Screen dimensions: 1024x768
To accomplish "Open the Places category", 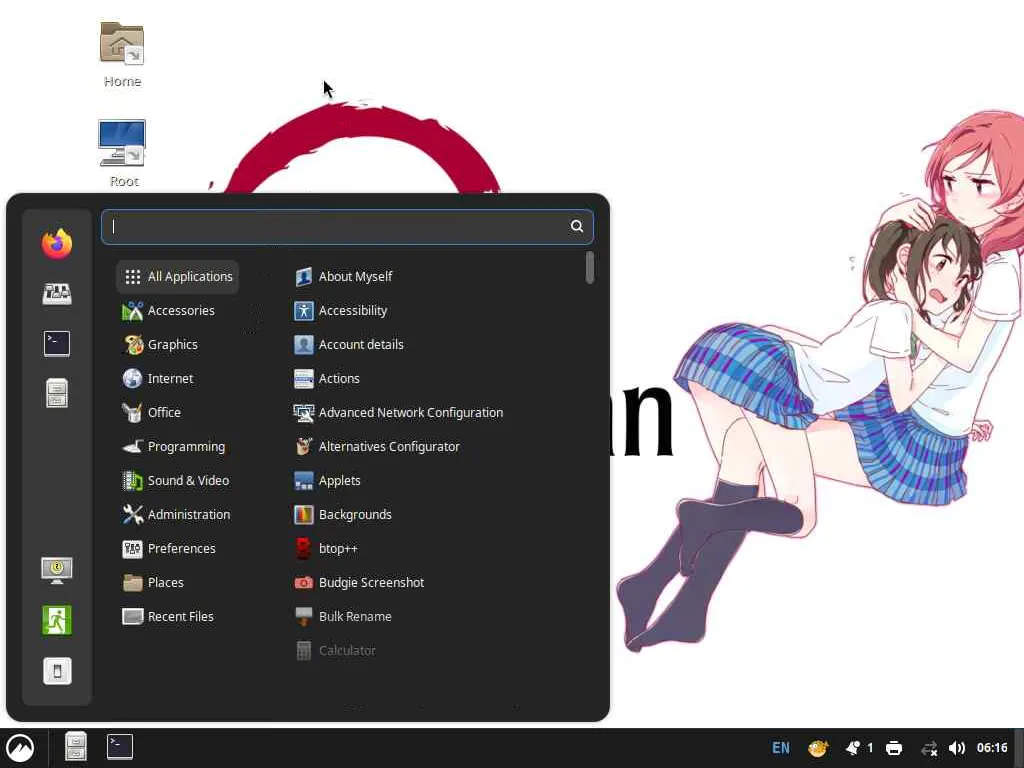I will click(x=153, y=582).
